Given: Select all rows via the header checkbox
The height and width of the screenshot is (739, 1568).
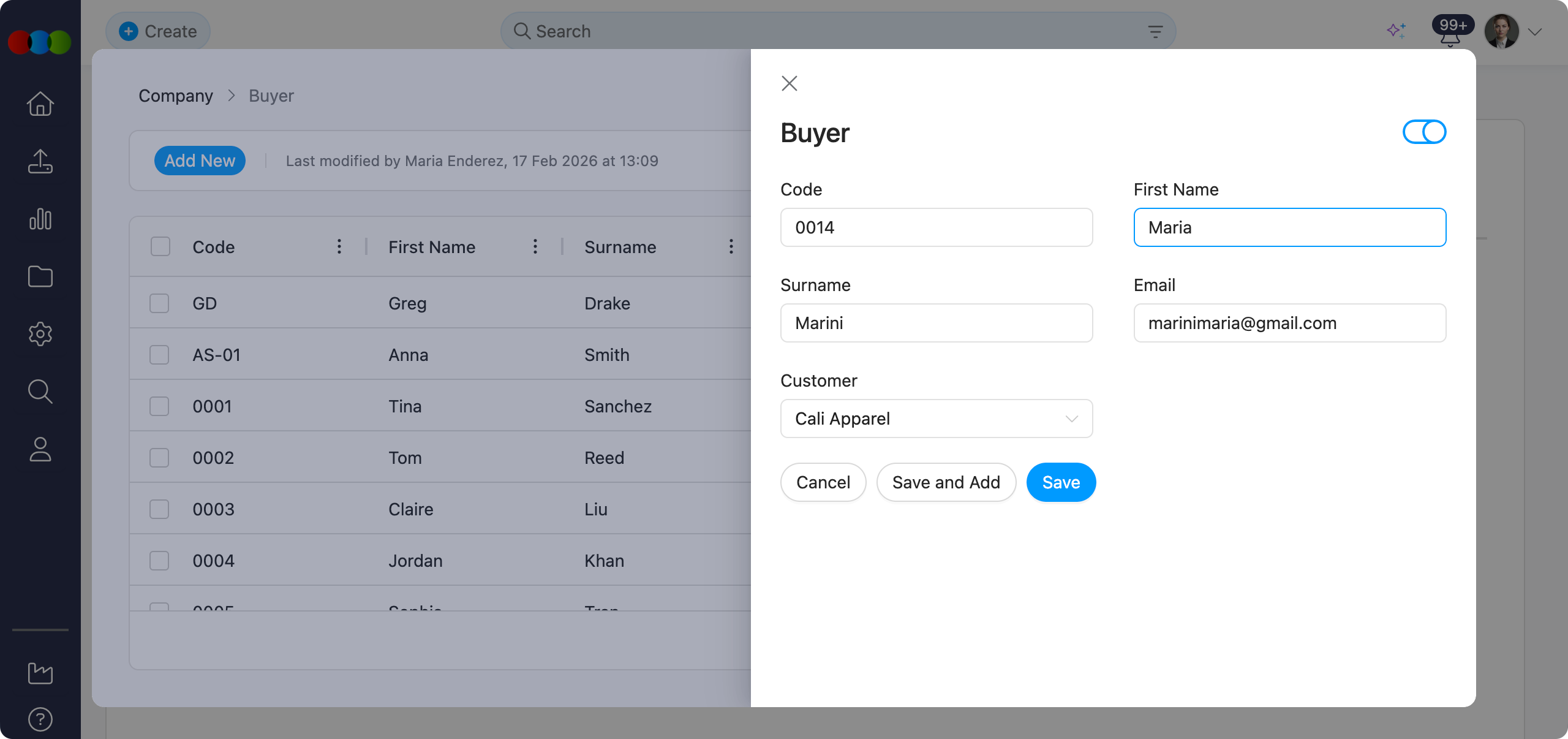Looking at the screenshot, I should click(x=159, y=246).
